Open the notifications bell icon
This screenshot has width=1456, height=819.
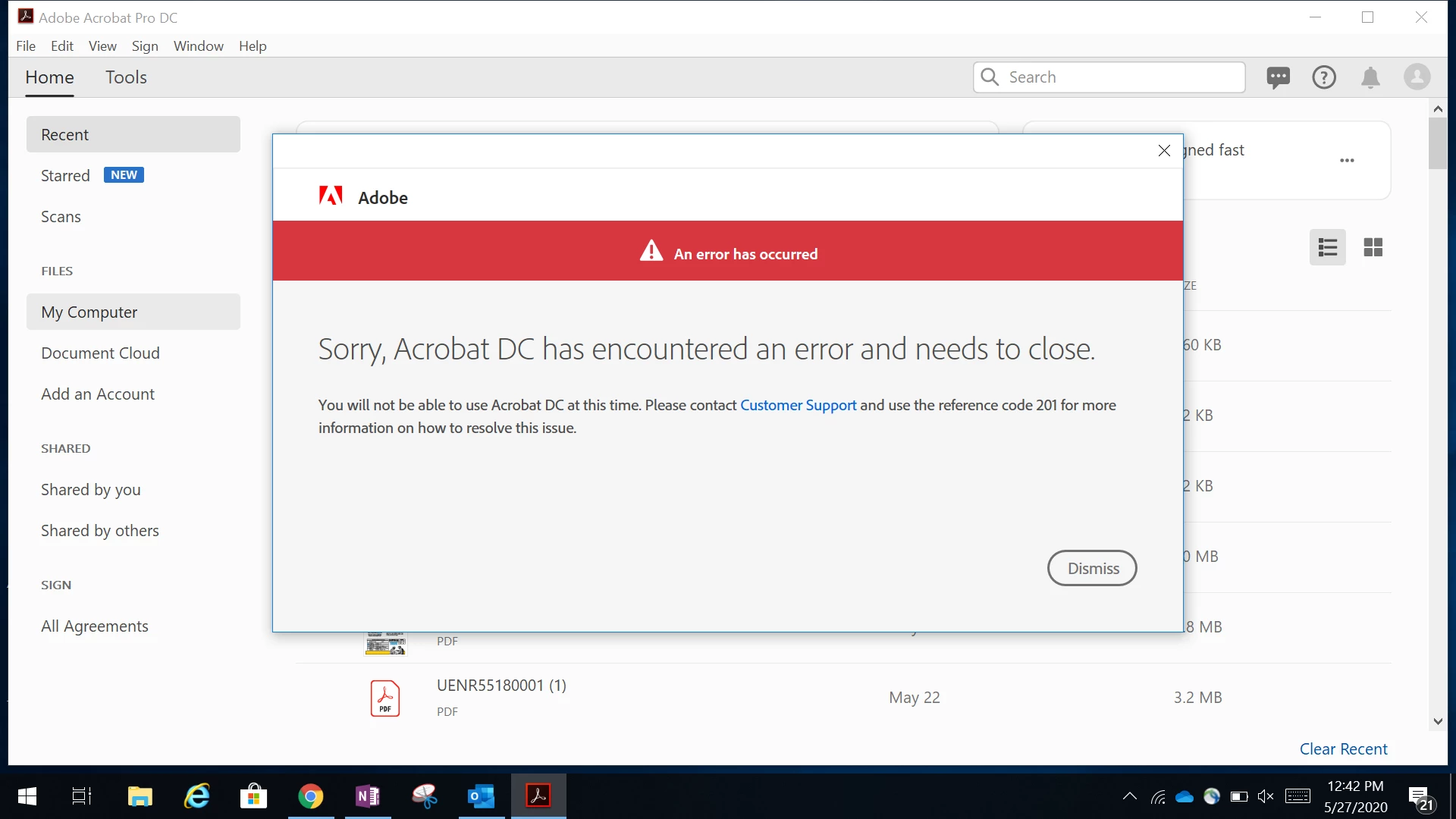click(x=1370, y=77)
